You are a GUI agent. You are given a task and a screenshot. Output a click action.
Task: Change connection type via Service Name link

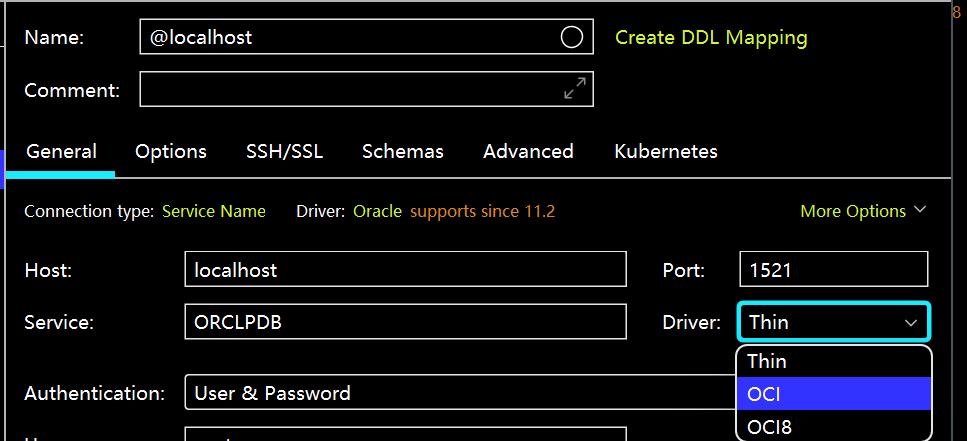(x=214, y=212)
